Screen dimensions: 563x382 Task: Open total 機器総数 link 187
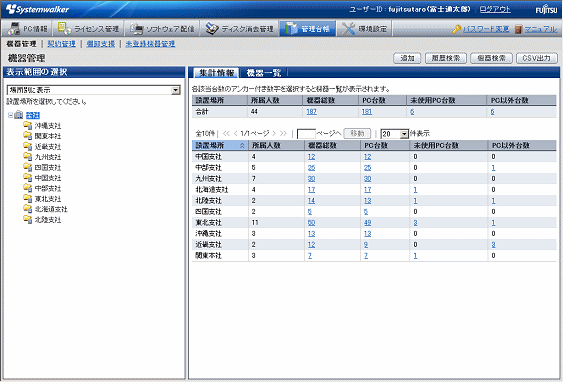pos(311,112)
